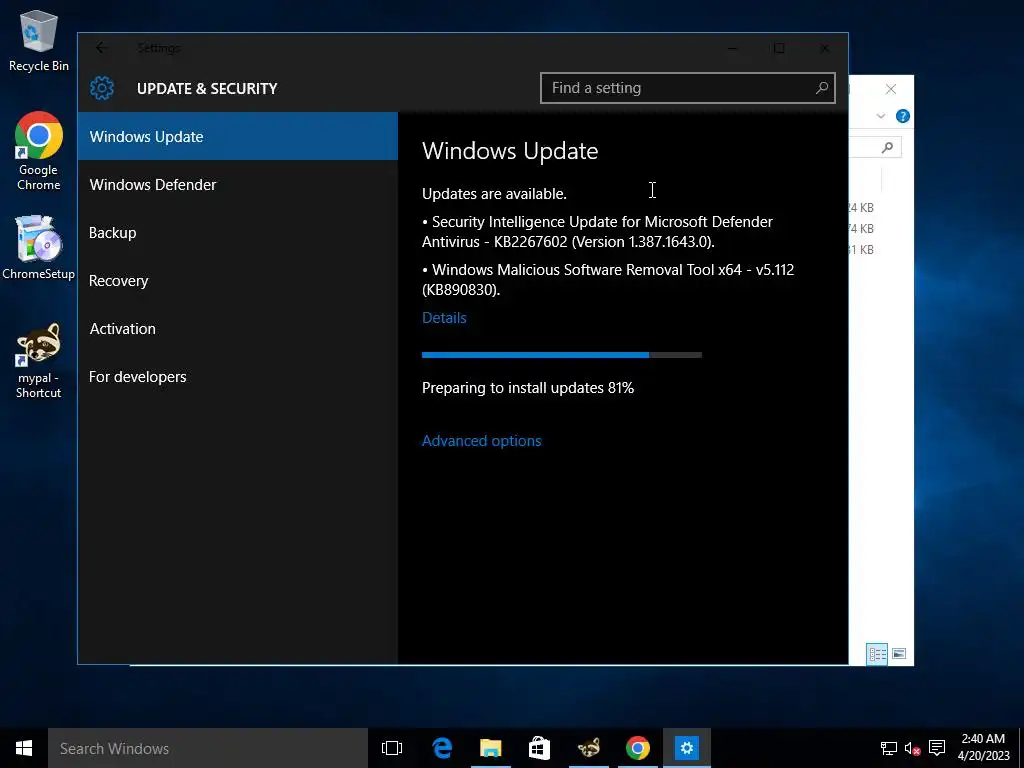Click the Windows Update heading text

coord(510,151)
